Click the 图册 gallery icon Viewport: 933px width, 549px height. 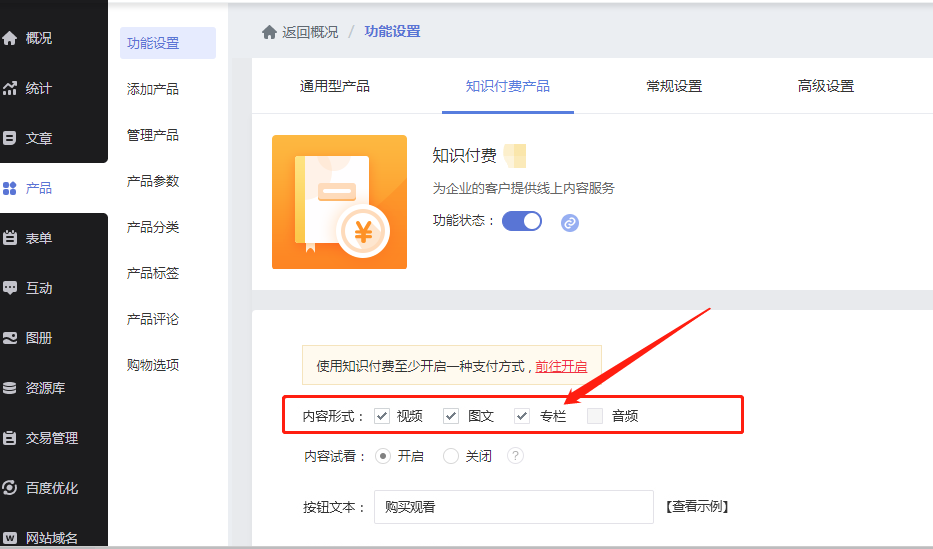10,338
